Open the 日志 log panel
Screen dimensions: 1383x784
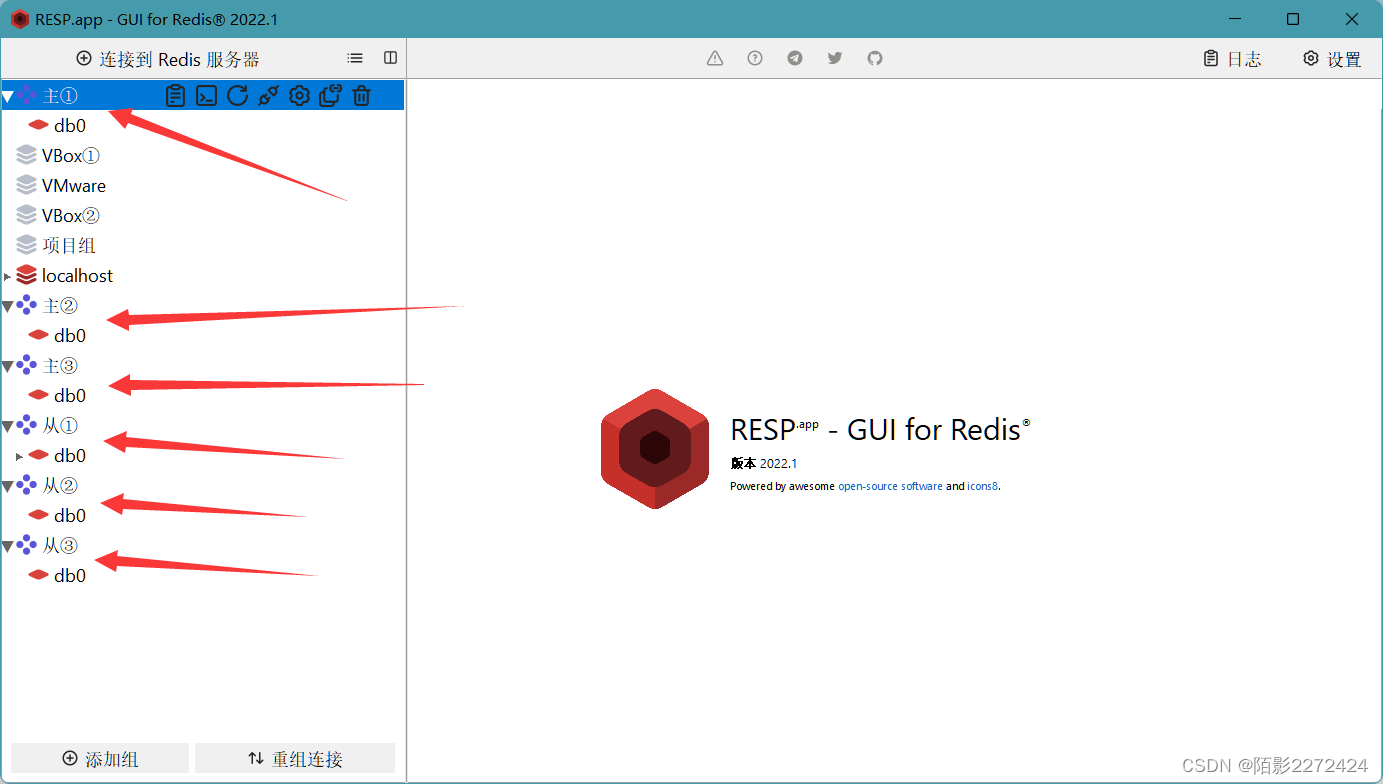[x=1232, y=59]
